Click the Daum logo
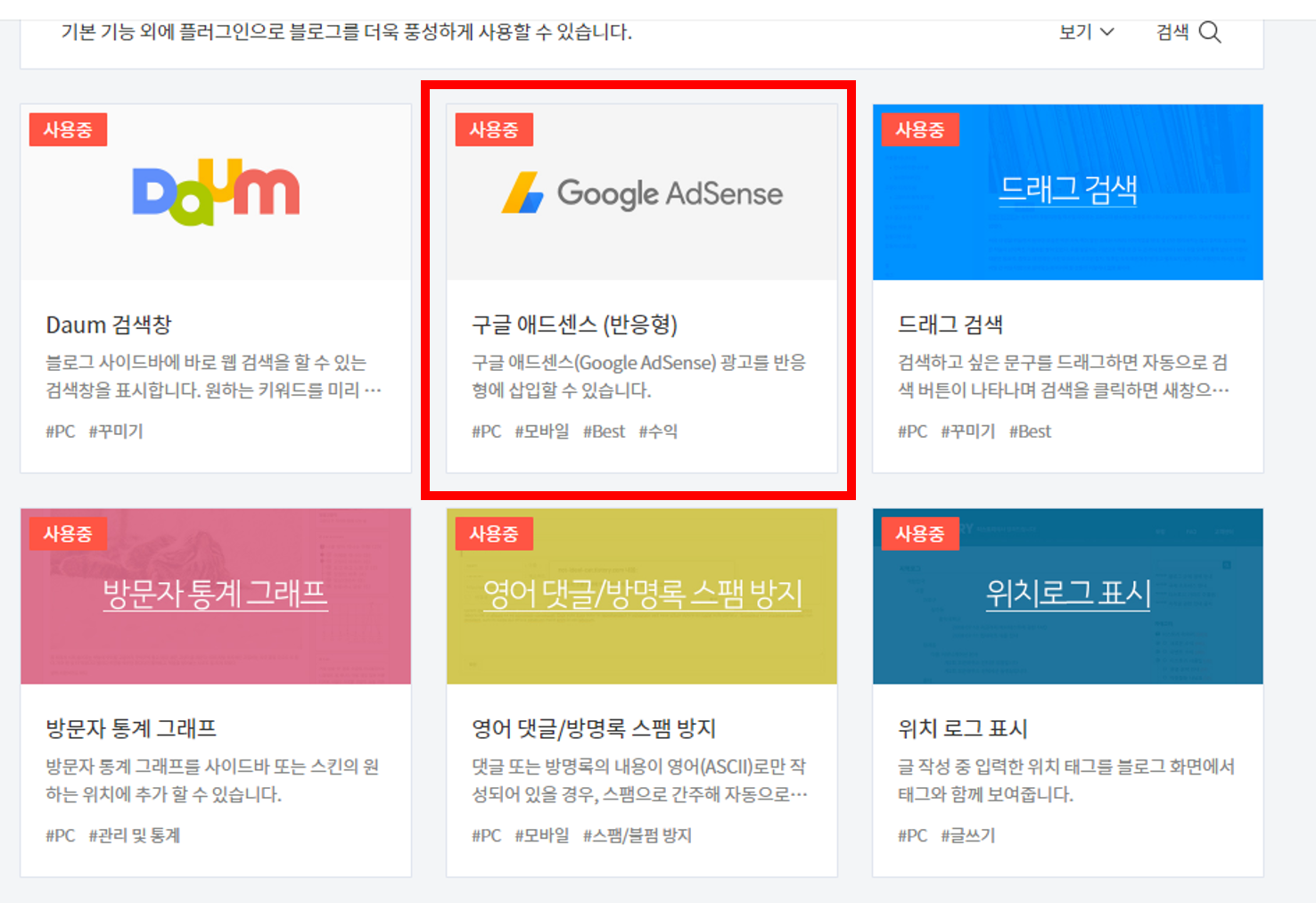This screenshot has width=1316, height=903. [x=214, y=189]
